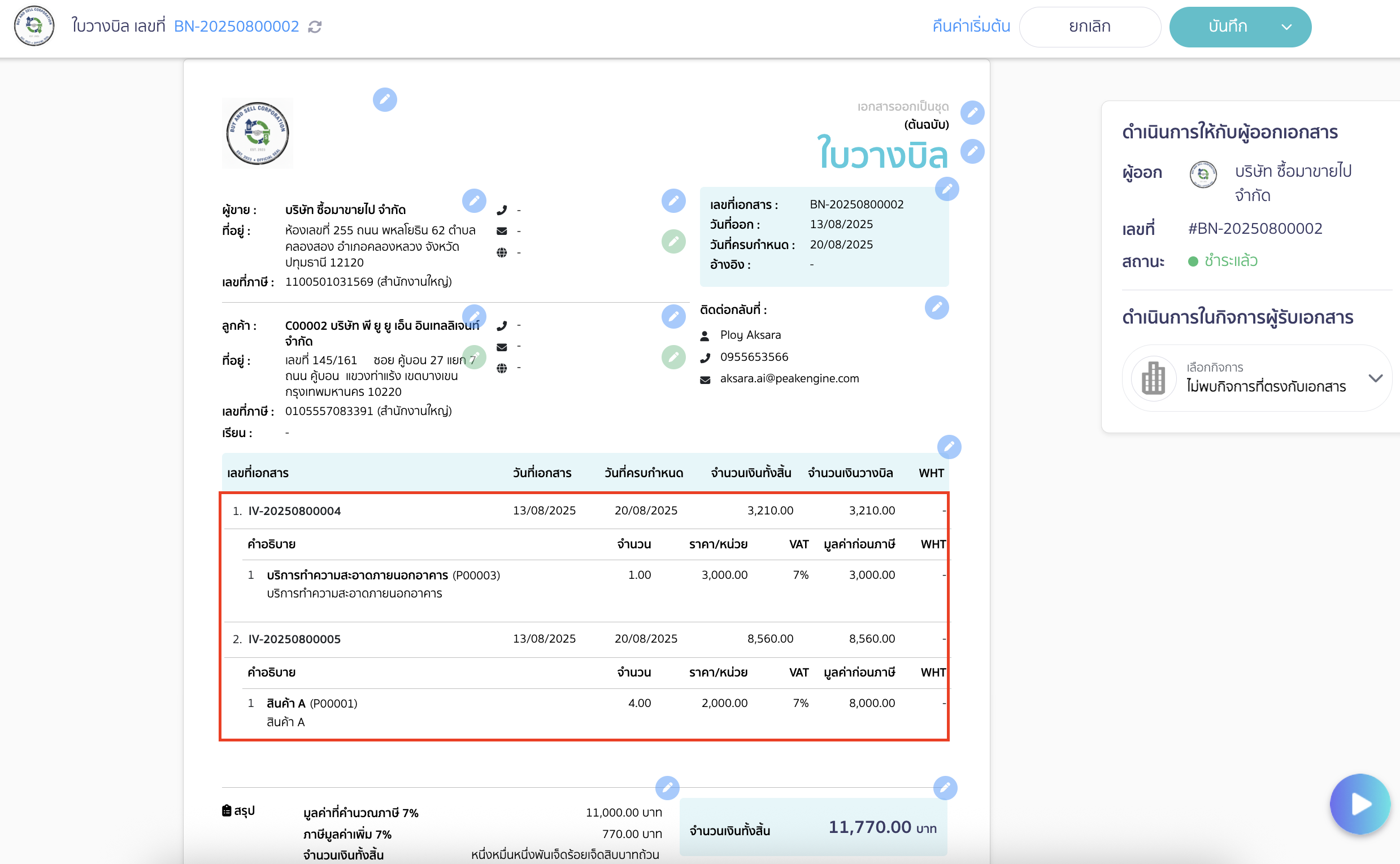This screenshot has width=1400, height=864.
Task: Expand the เลือกกิจการ business selector
Action: pos(1375,378)
